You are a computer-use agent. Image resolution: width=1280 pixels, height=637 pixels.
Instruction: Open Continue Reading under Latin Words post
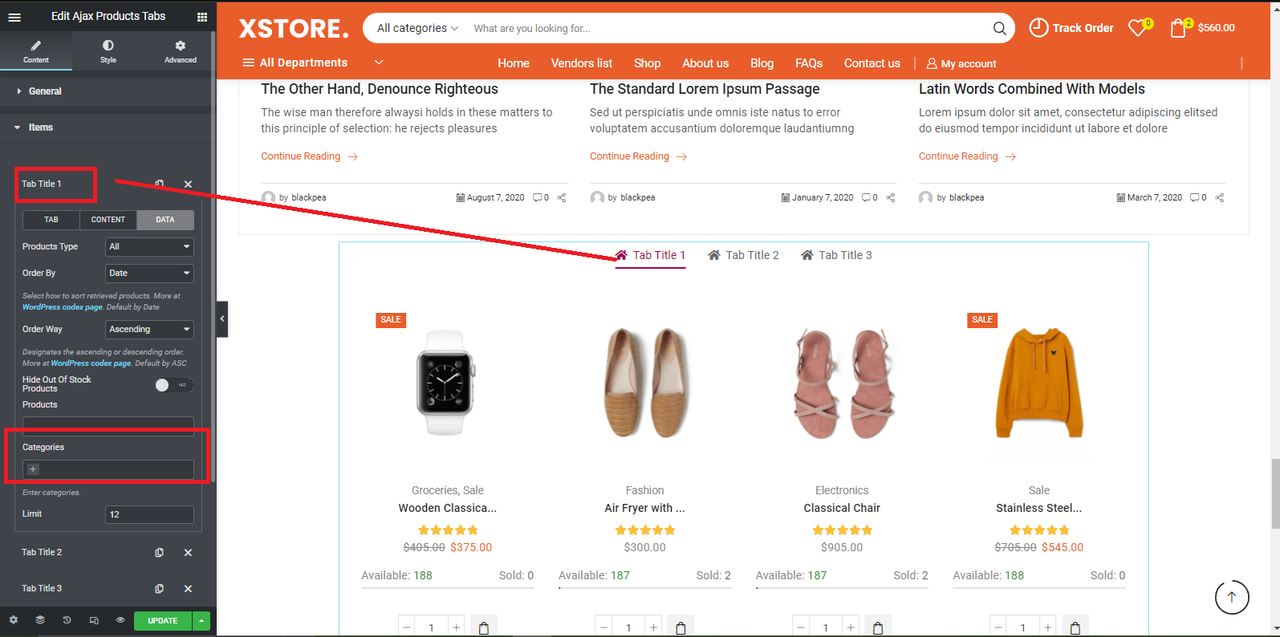click(x=967, y=156)
